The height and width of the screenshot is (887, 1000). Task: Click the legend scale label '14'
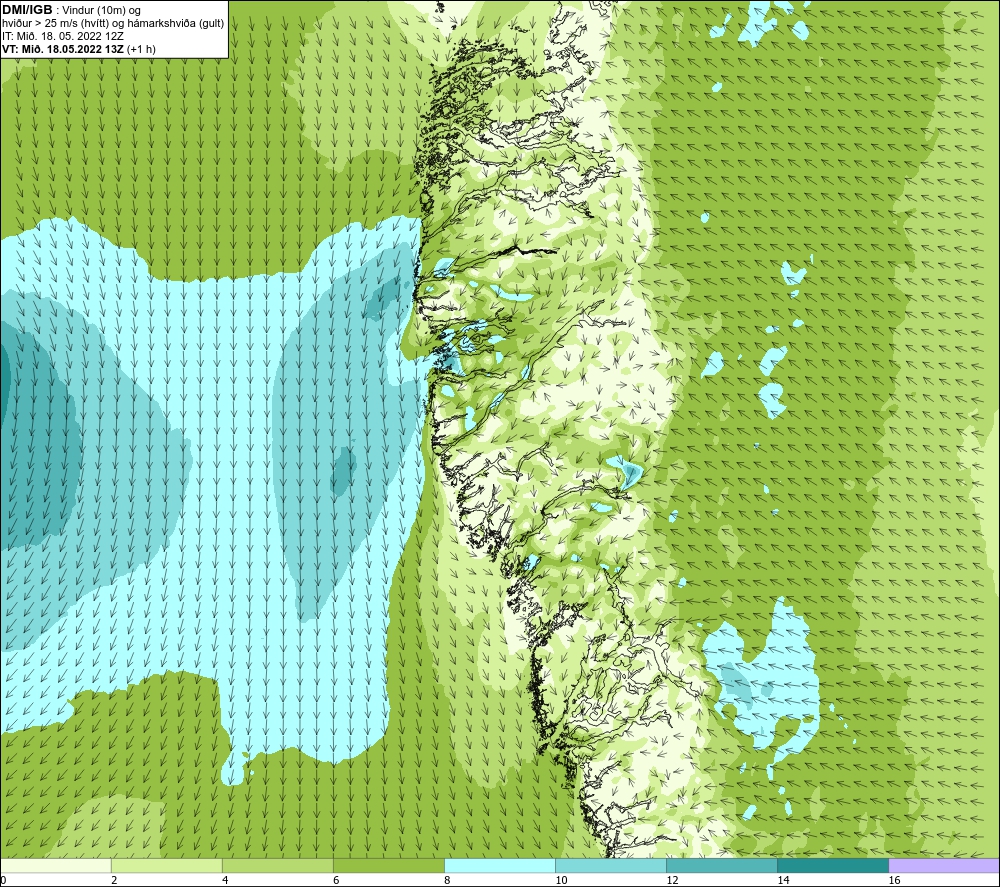click(x=783, y=880)
